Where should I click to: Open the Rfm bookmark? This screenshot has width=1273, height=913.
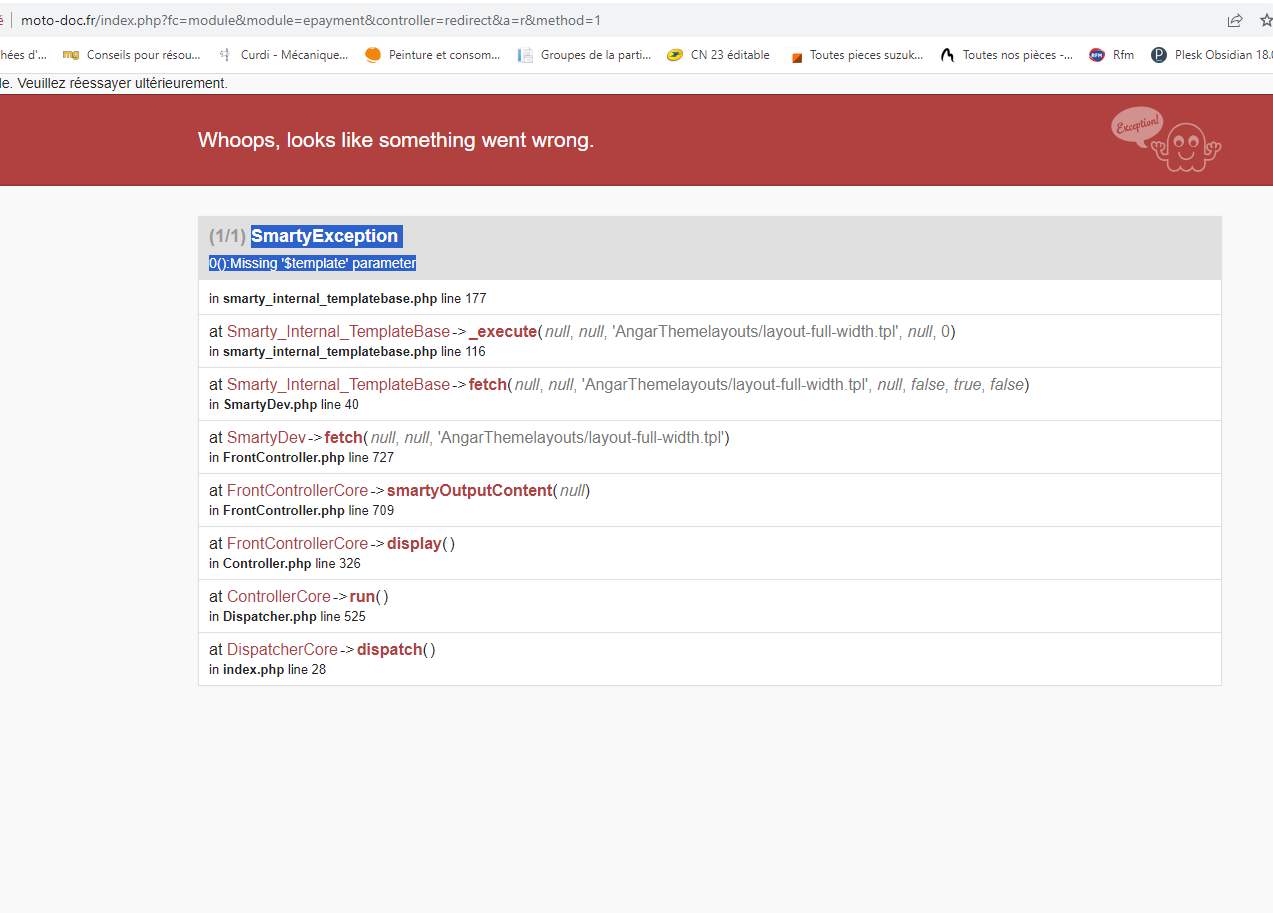coord(1112,55)
